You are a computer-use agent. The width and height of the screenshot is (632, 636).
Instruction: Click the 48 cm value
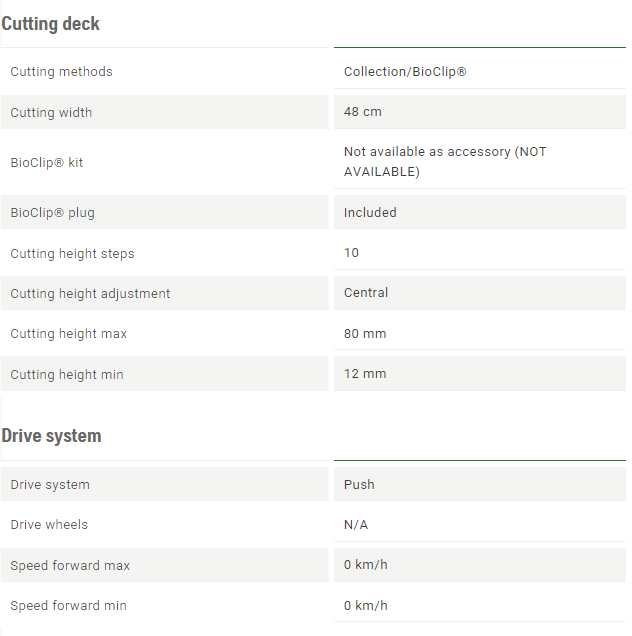pyautogui.click(x=363, y=112)
